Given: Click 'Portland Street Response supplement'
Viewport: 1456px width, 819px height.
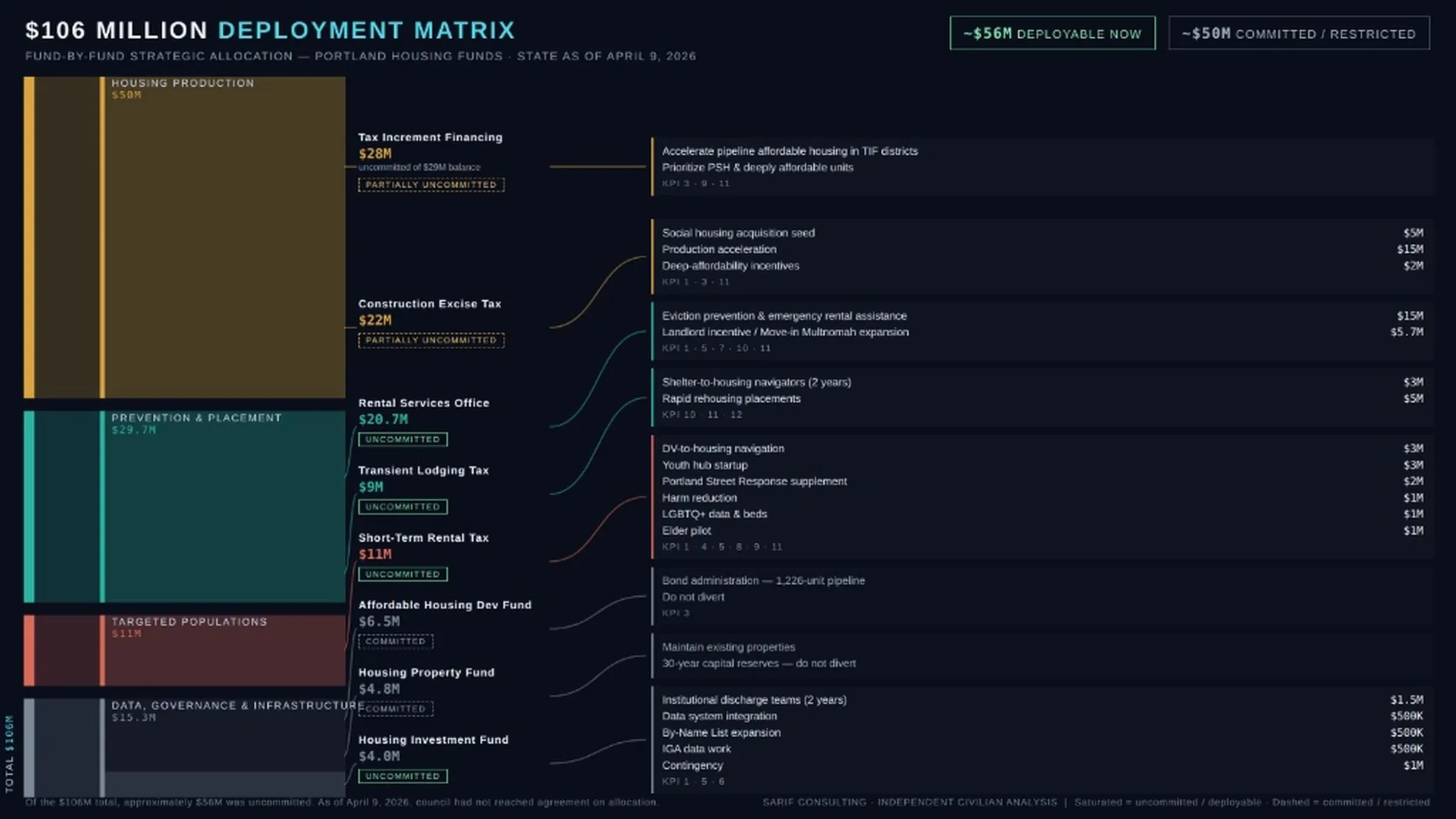Looking at the screenshot, I should (754, 481).
